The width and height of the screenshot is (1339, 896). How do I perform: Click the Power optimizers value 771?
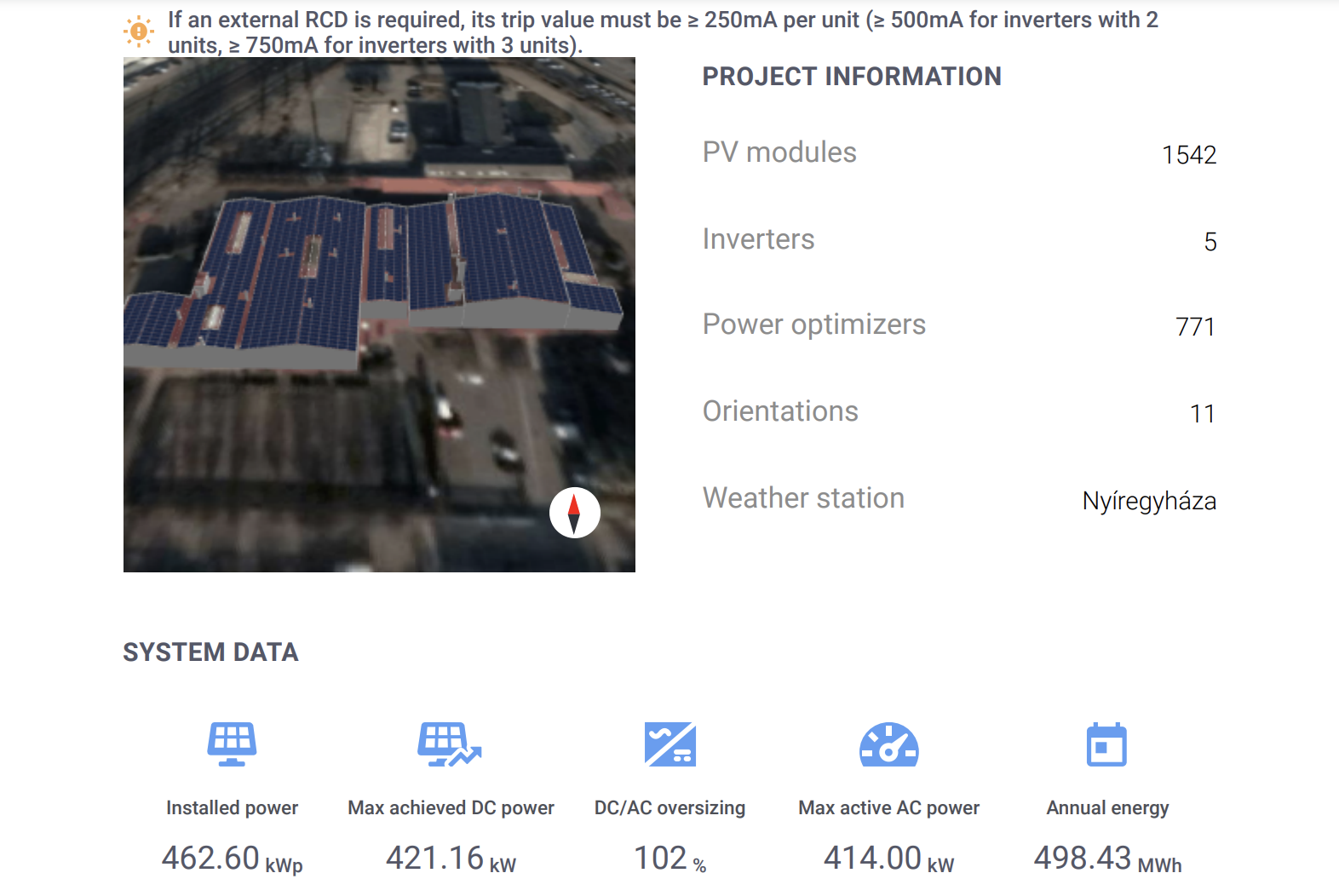coord(1195,327)
